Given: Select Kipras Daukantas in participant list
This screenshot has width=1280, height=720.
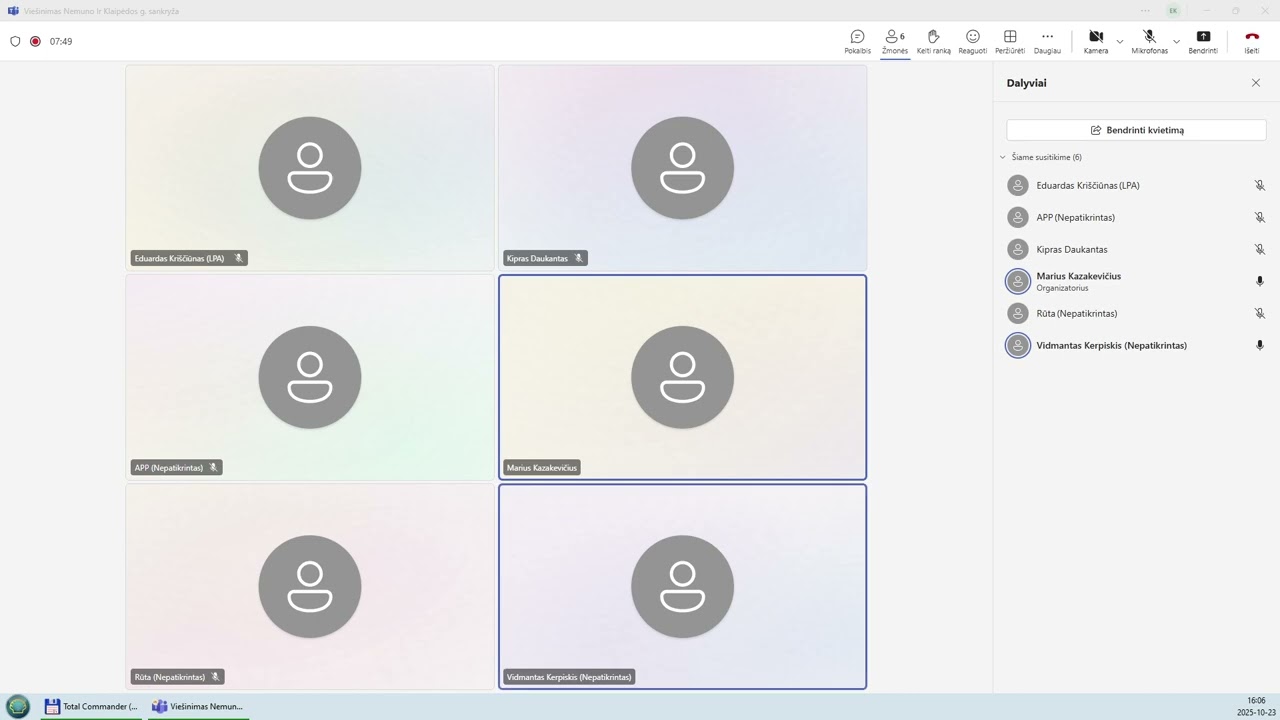Looking at the screenshot, I should pyautogui.click(x=1136, y=249).
